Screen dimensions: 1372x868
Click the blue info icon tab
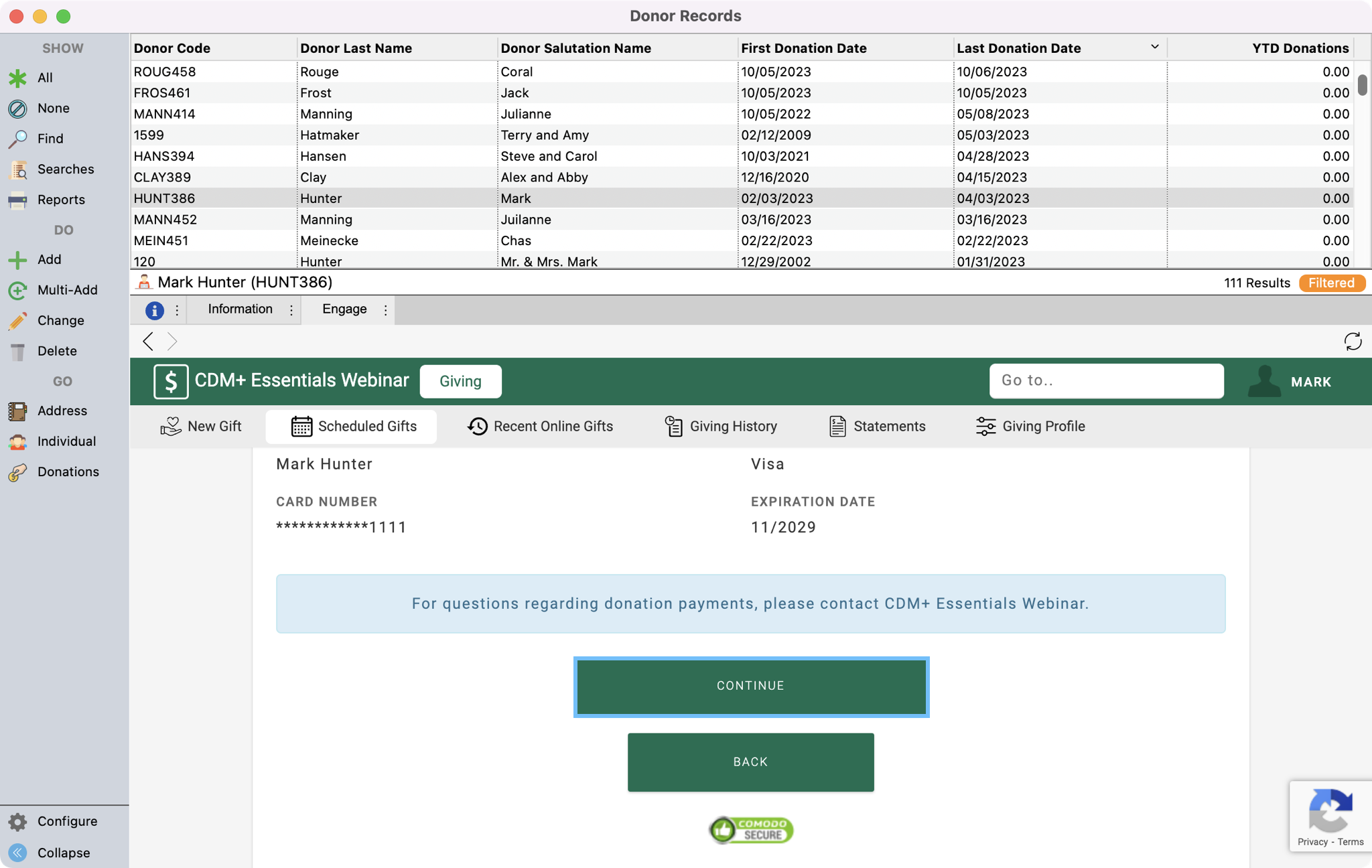click(x=155, y=310)
